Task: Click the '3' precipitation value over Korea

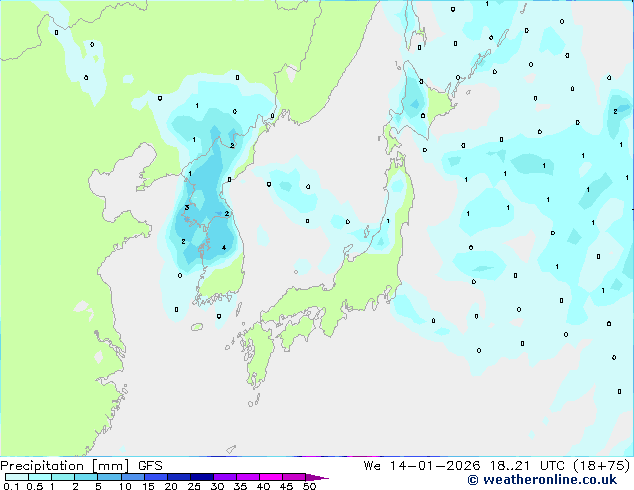Action: [x=187, y=207]
